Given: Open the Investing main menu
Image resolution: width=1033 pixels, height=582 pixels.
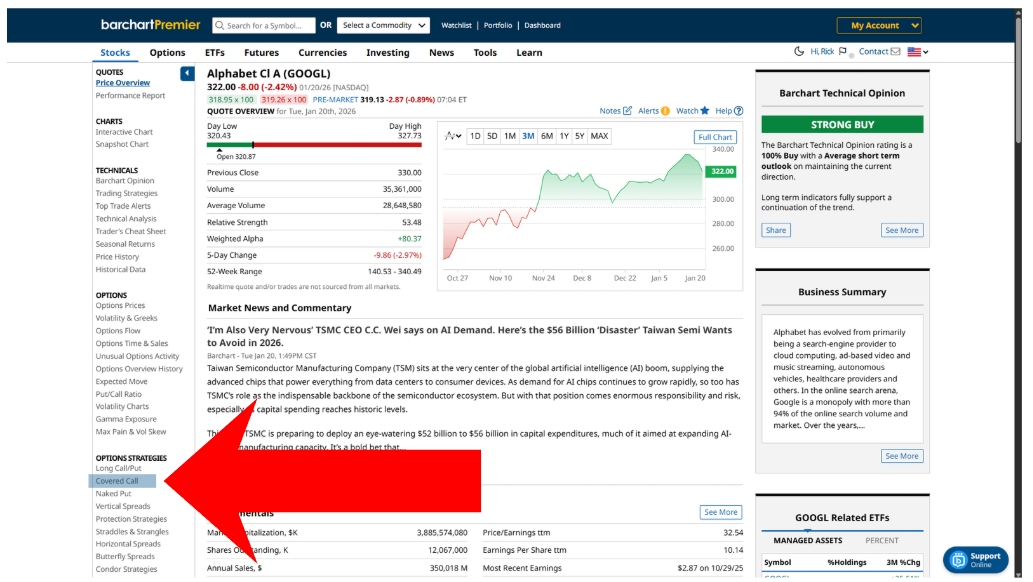Looking at the screenshot, I should 388,53.
